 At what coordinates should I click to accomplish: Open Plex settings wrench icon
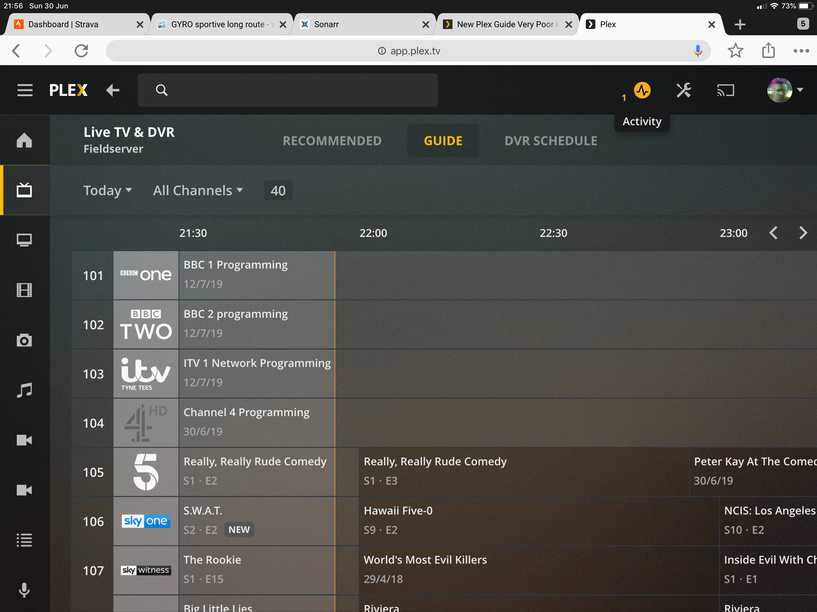click(x=684, y=90)
